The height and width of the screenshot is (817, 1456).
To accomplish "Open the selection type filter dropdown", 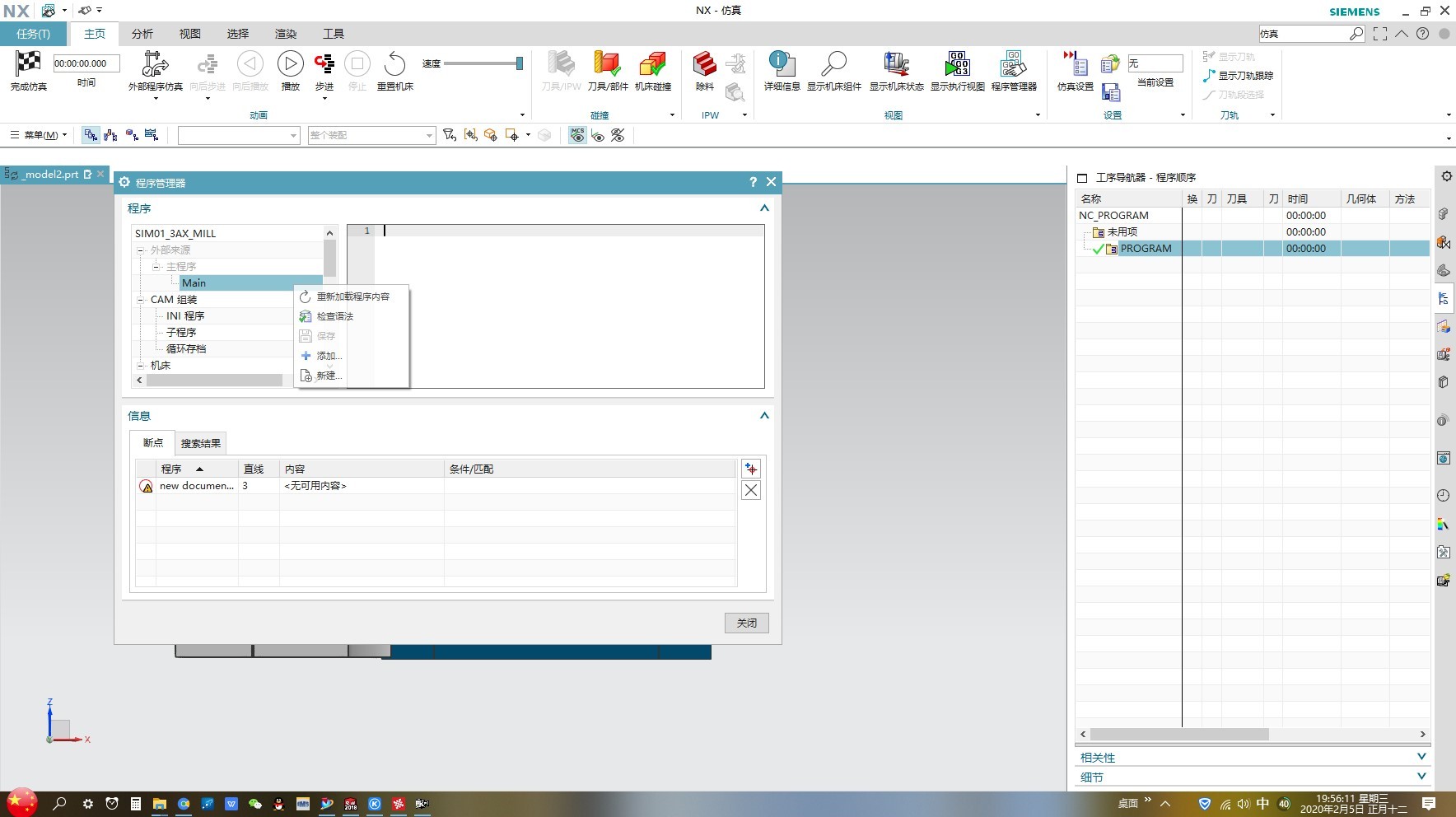I will pyautogui.click(x=239, y=135).
